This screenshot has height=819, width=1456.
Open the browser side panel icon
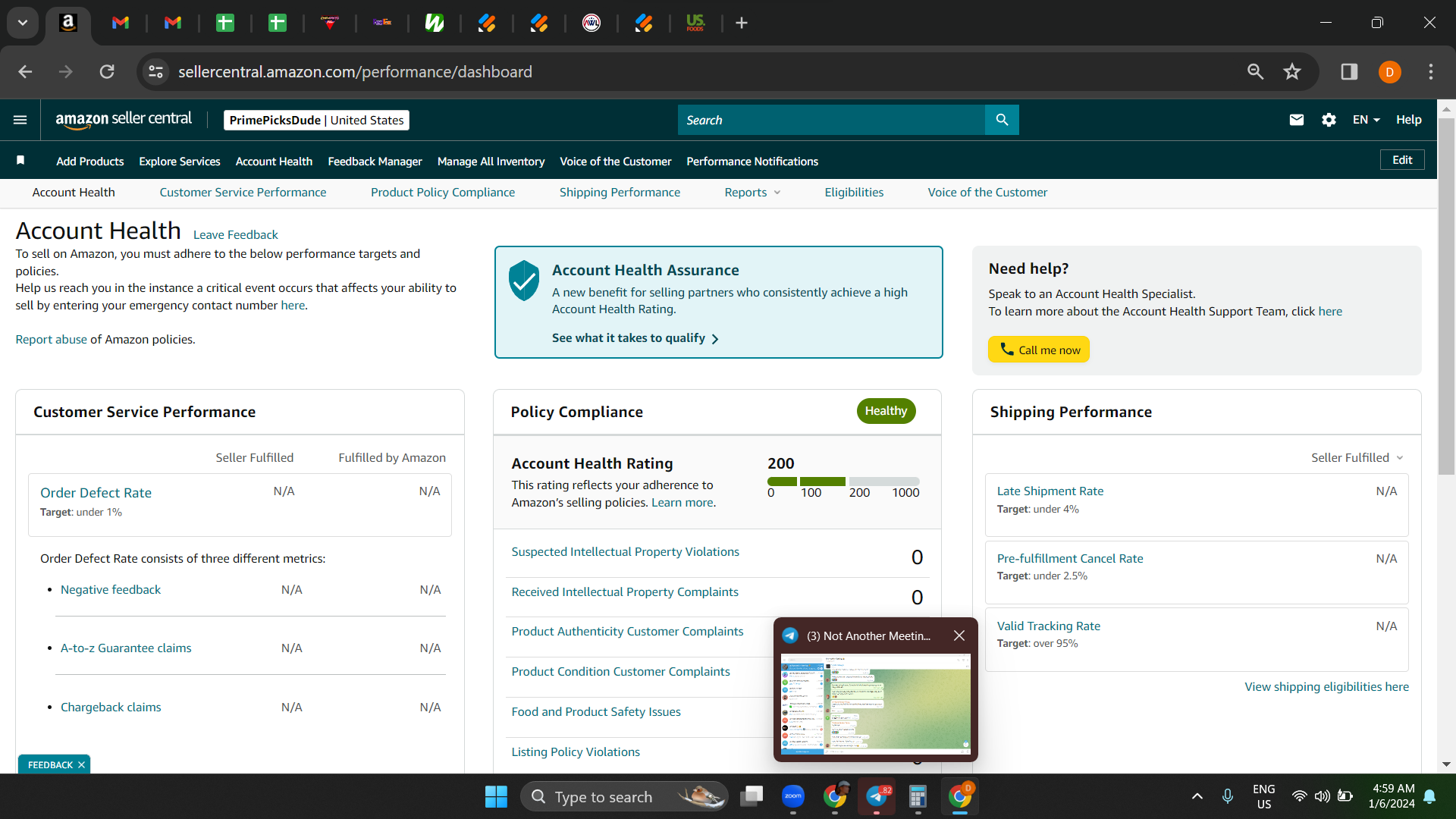click(1349, 71)
